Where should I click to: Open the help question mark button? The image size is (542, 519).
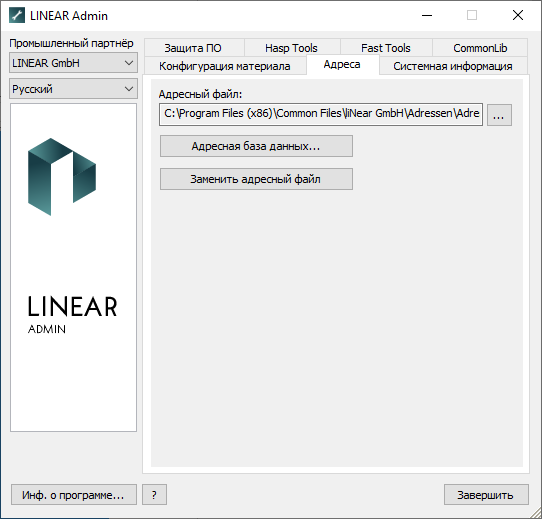tap(154, 495)
